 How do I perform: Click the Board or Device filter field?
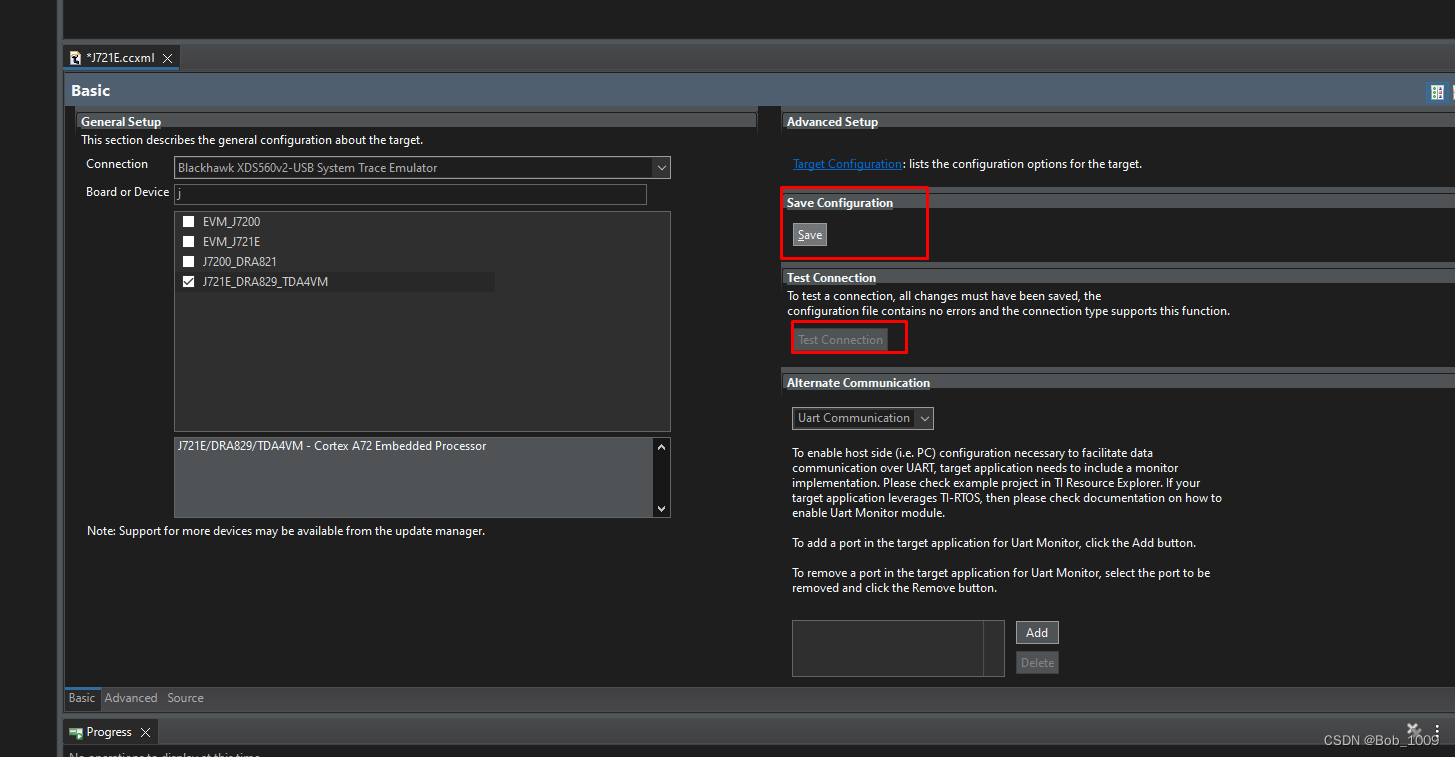(410, 194)
